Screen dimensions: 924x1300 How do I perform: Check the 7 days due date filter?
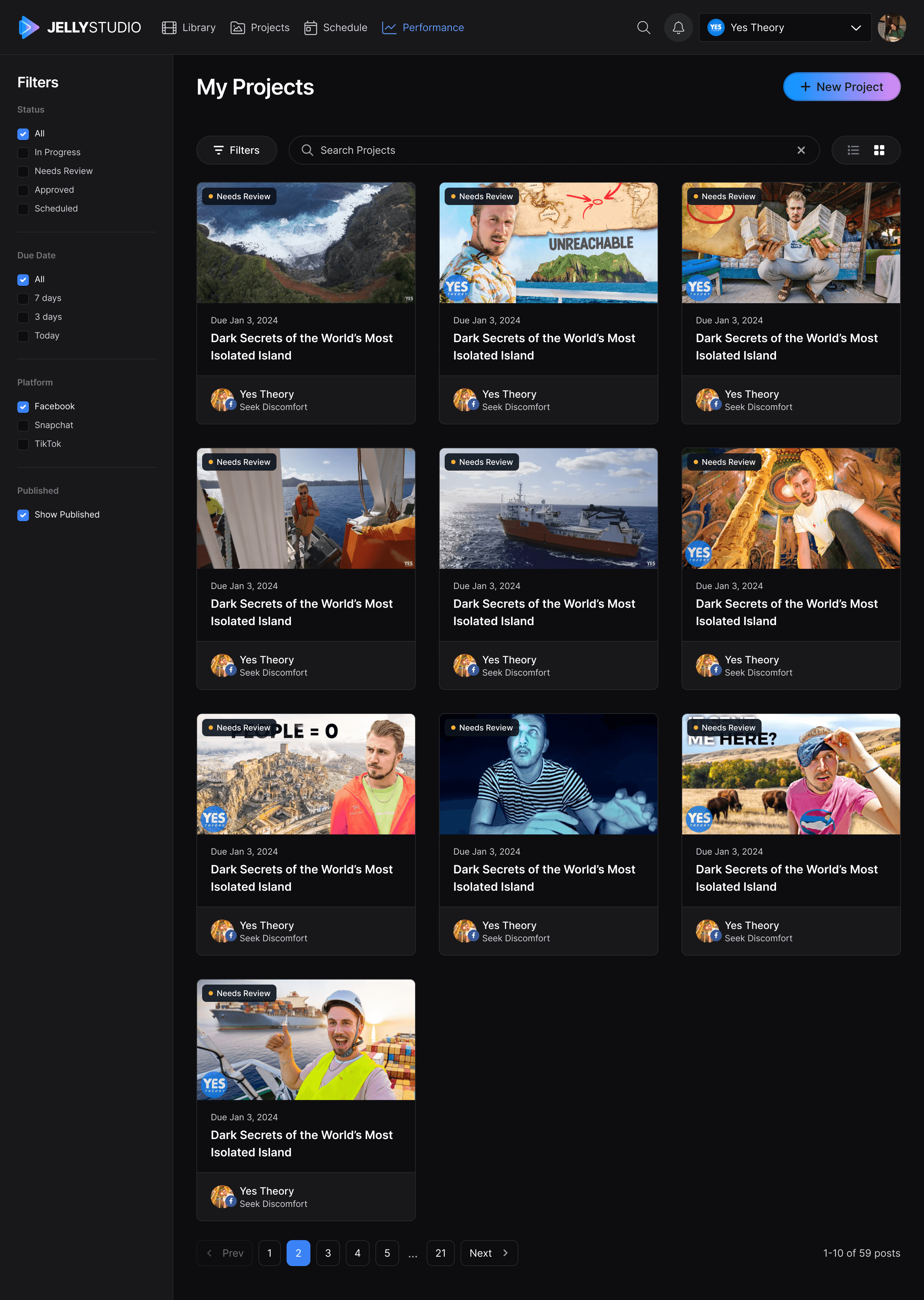tap(23, 298)
